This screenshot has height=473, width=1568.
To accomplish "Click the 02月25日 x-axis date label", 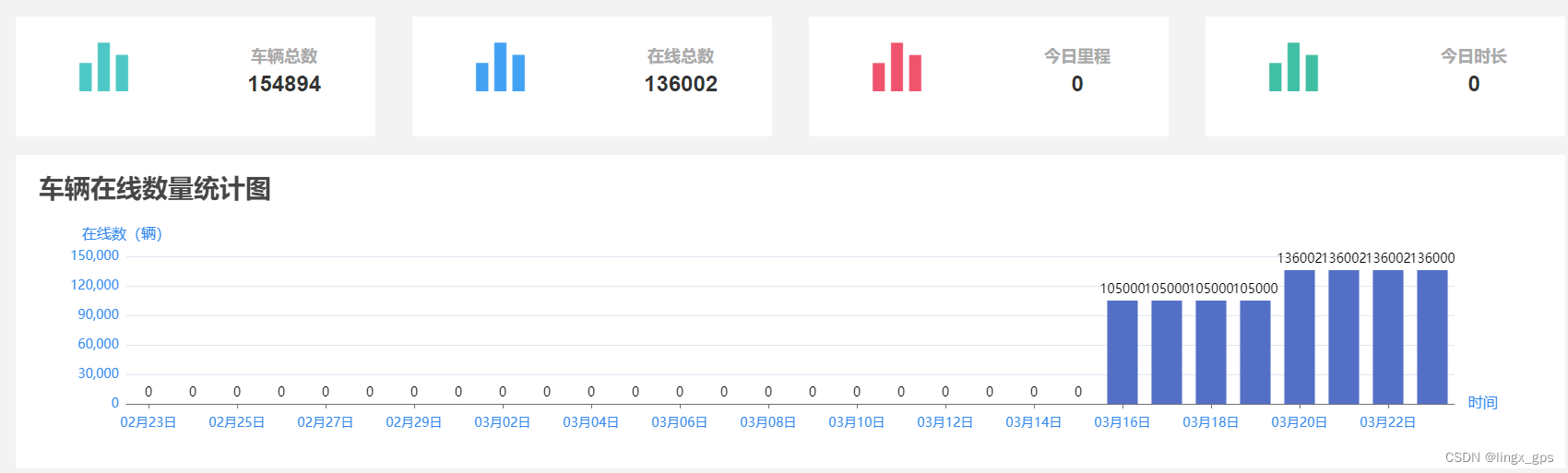I will click(x=237, y=422).
